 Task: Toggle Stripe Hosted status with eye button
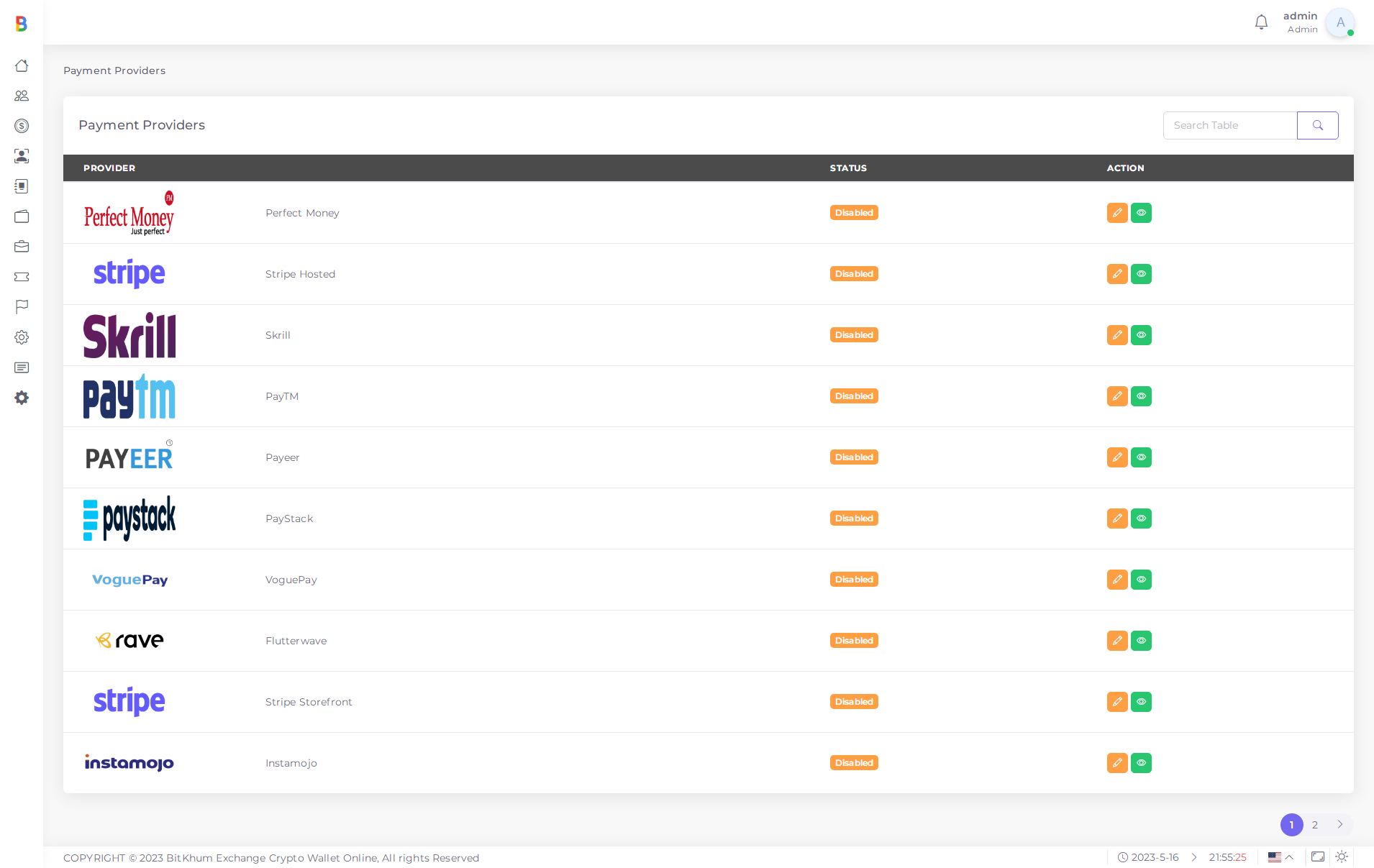1141,274
